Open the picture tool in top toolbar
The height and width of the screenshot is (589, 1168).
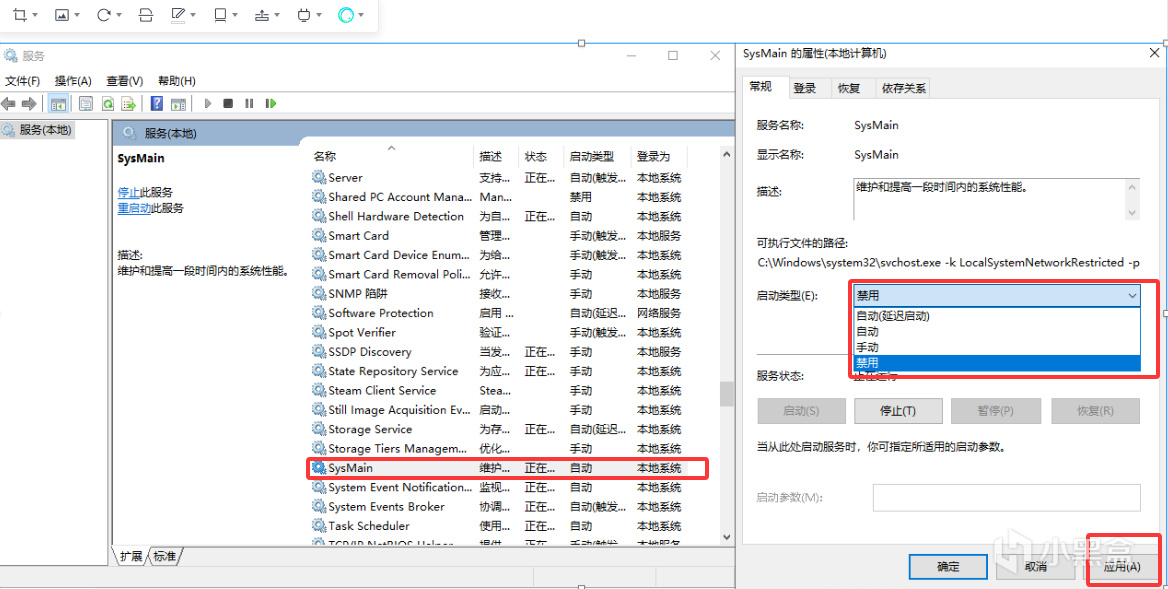coord(62,14)
